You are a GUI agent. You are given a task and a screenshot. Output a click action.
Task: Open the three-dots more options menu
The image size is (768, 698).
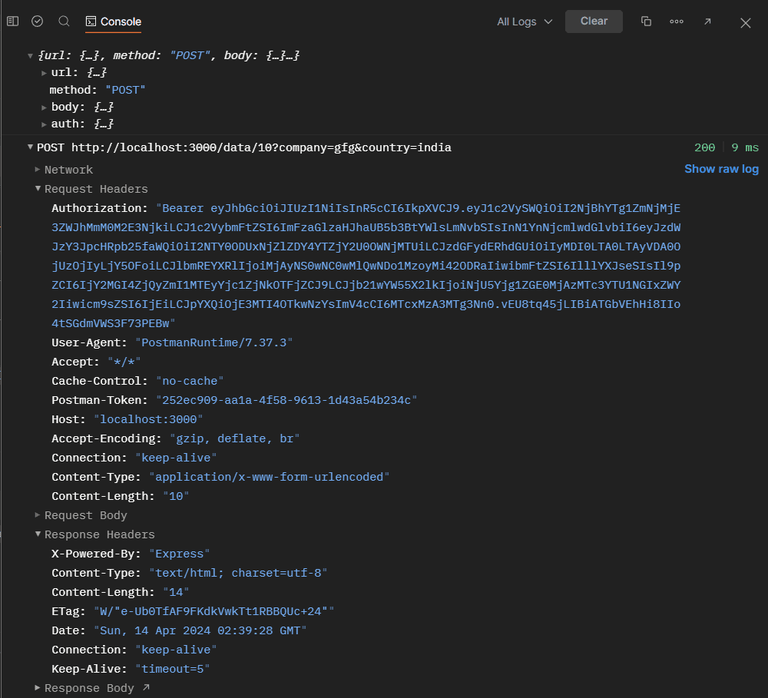tap(677, 21)
